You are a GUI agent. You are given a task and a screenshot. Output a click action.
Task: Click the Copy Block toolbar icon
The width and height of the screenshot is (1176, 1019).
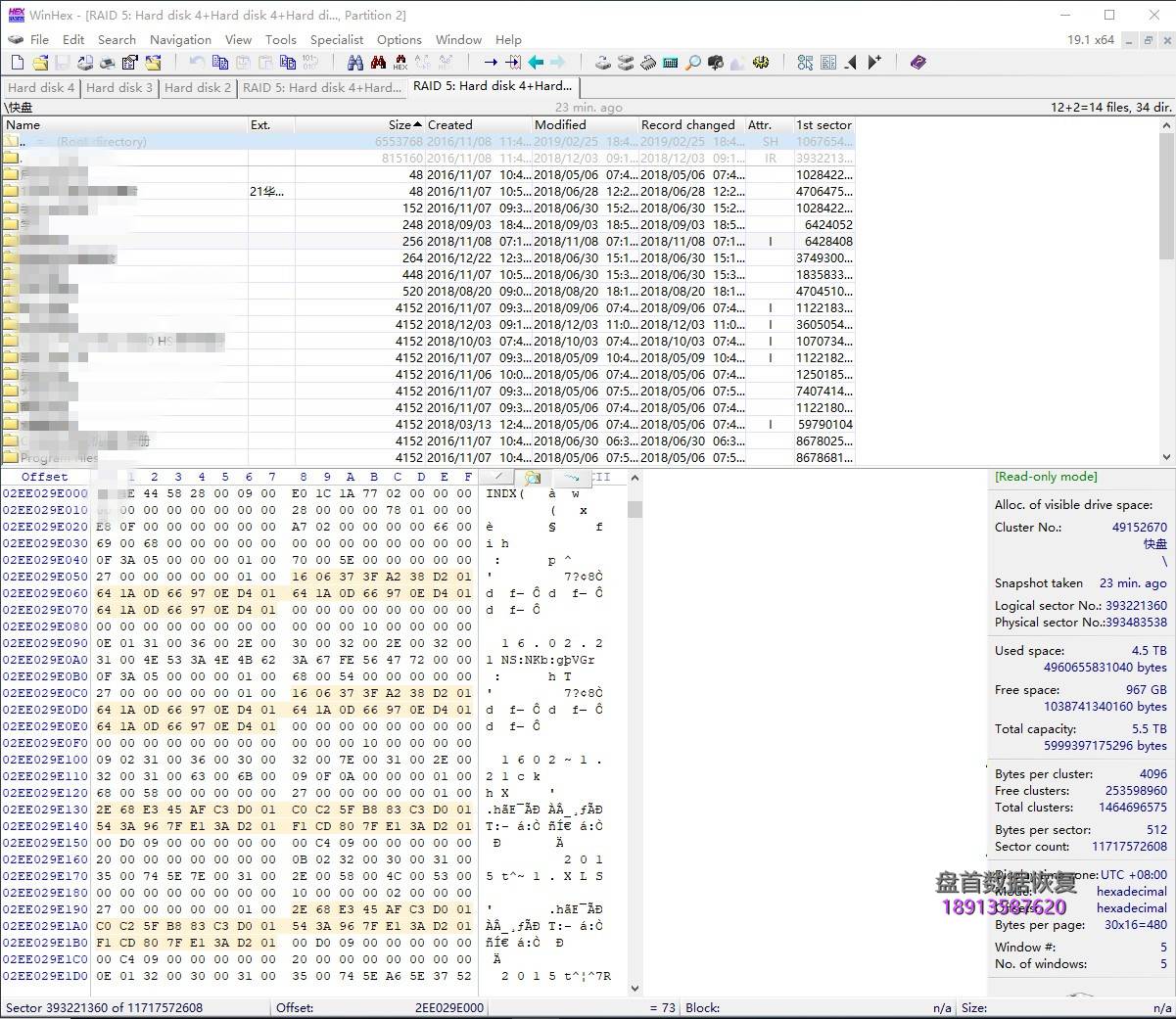(220, 63)
